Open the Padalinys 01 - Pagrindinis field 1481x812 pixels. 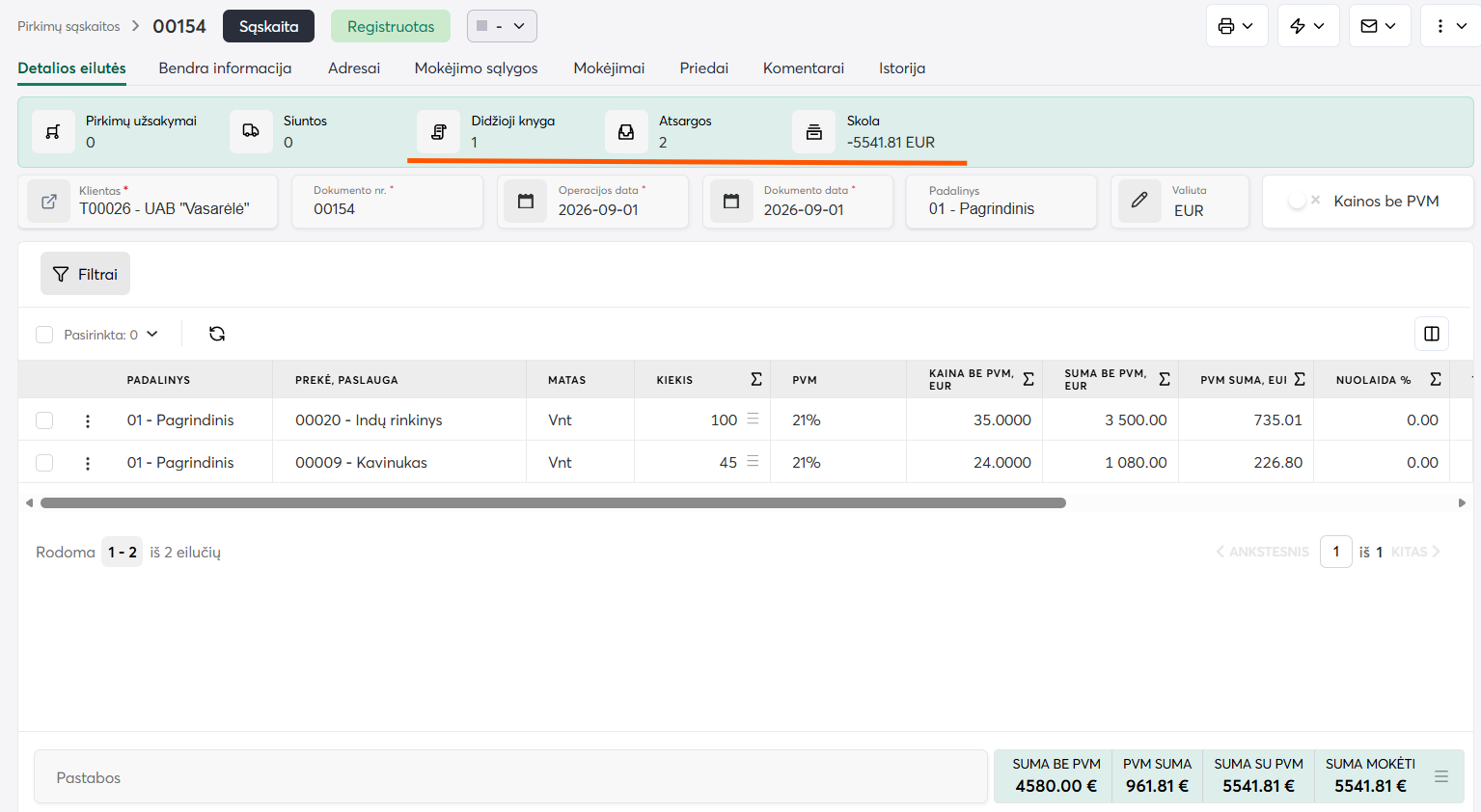(1001, 202)
